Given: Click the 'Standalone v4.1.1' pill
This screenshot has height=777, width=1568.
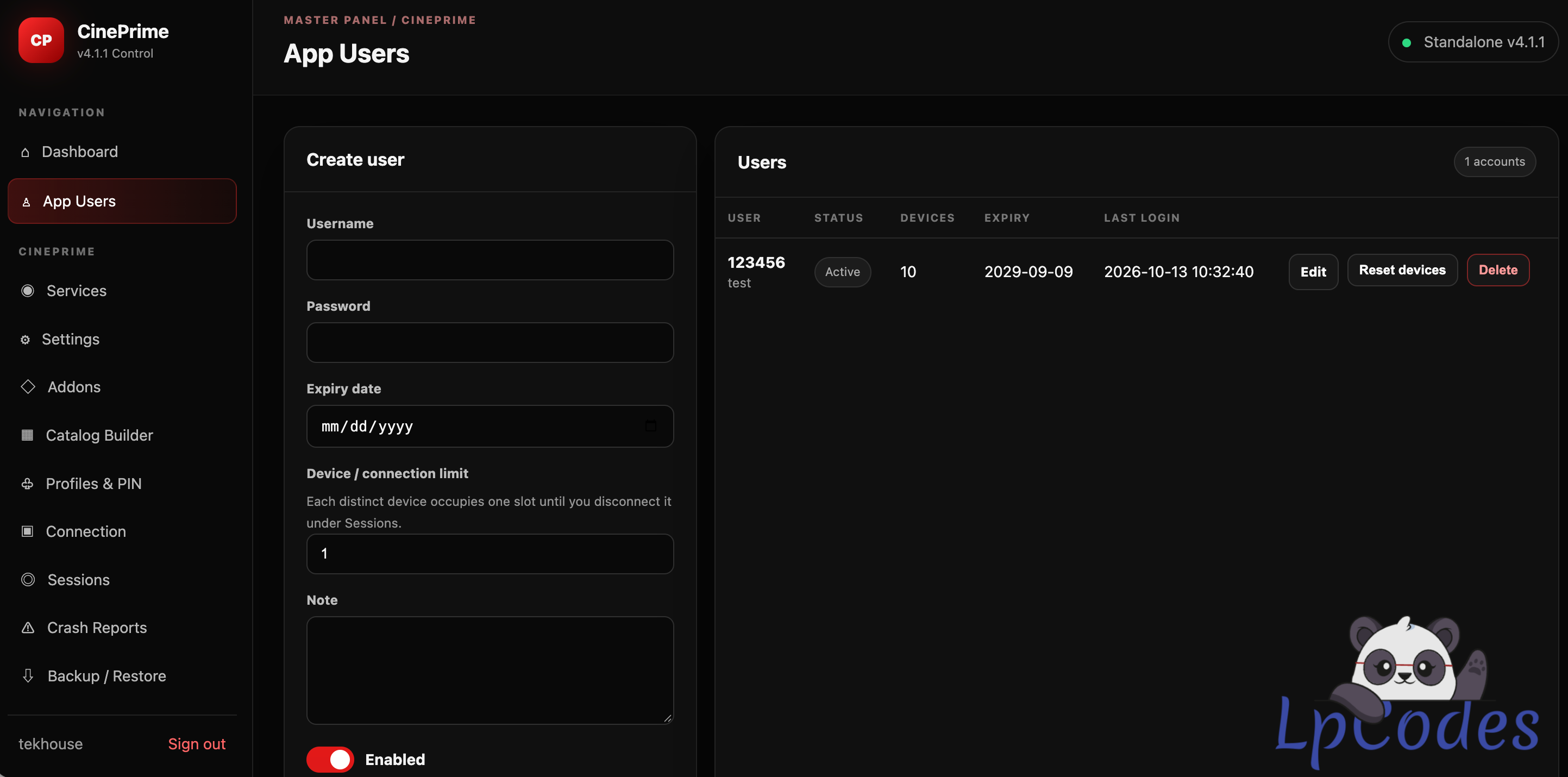Looking at the screenshot, I should pyautogui.click(x=1472, y=42).
